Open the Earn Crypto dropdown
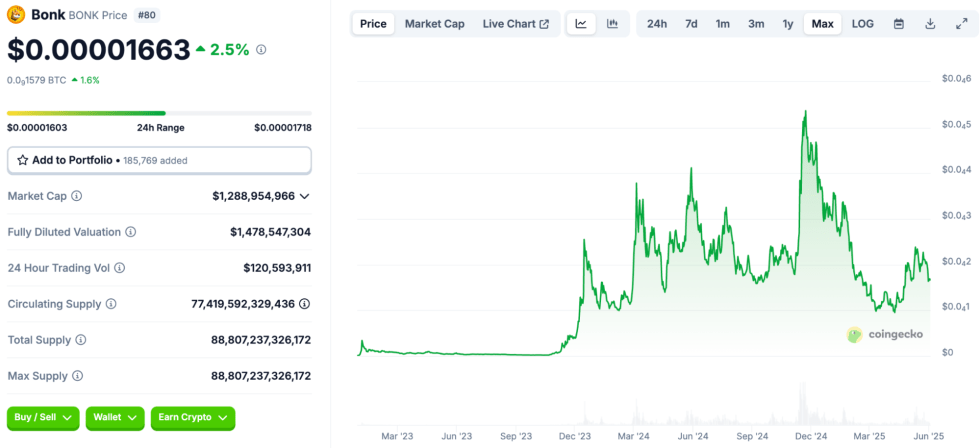 (192, 417)
